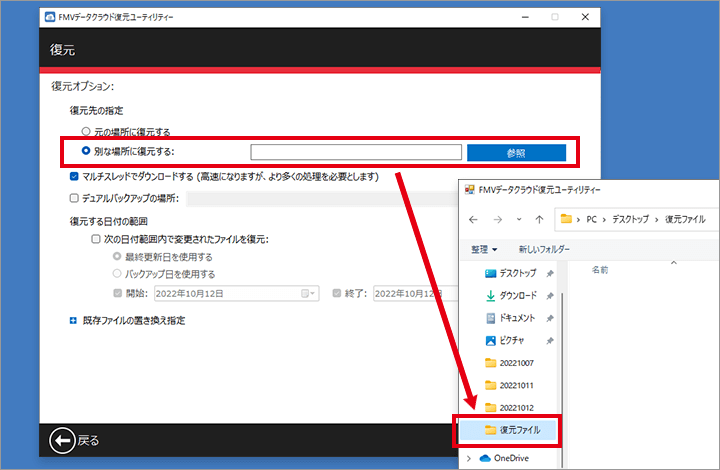Click the 参照 browse button

(x=516, y=153)
